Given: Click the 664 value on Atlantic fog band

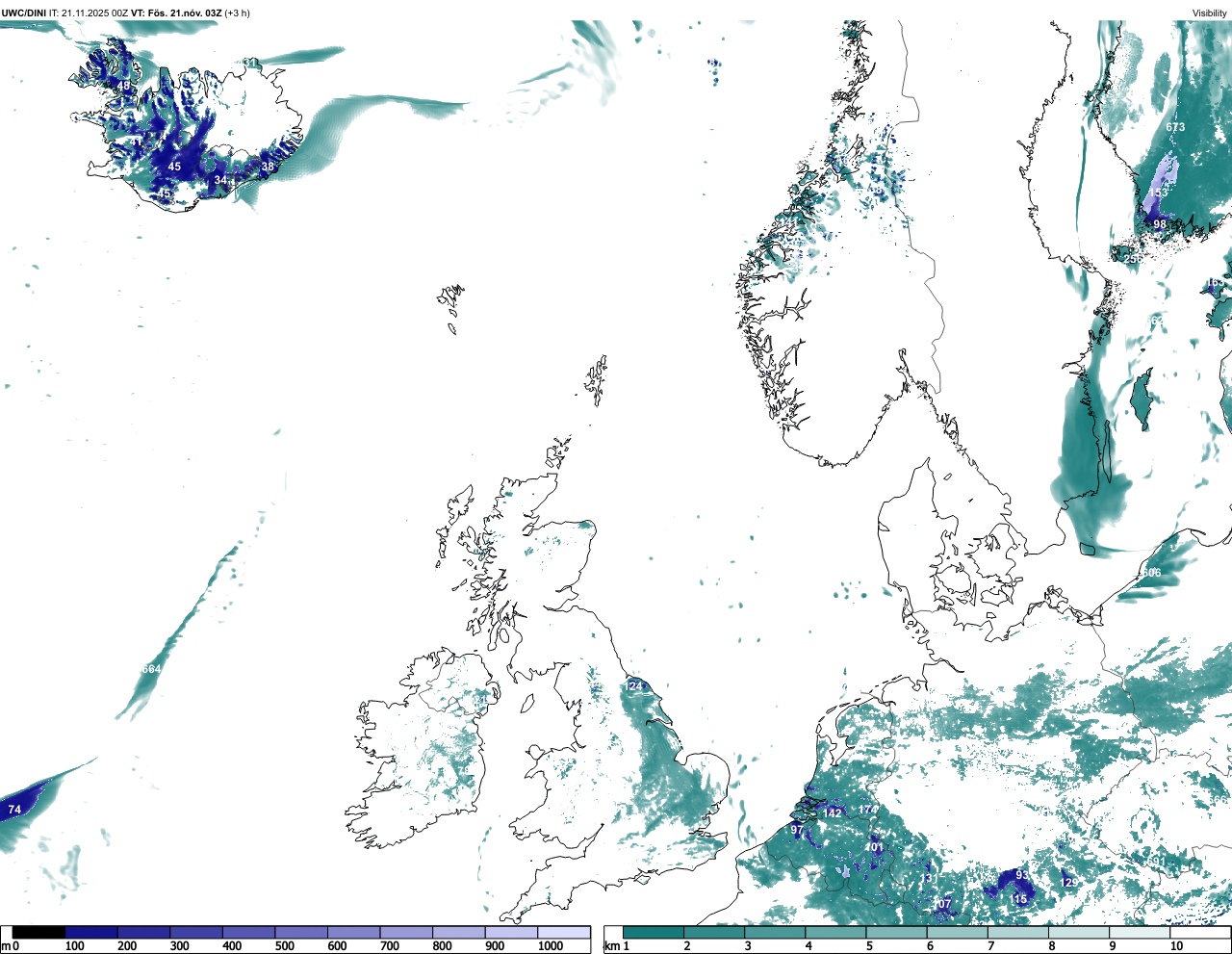Looking at the screenshot, I should (151, 669).
